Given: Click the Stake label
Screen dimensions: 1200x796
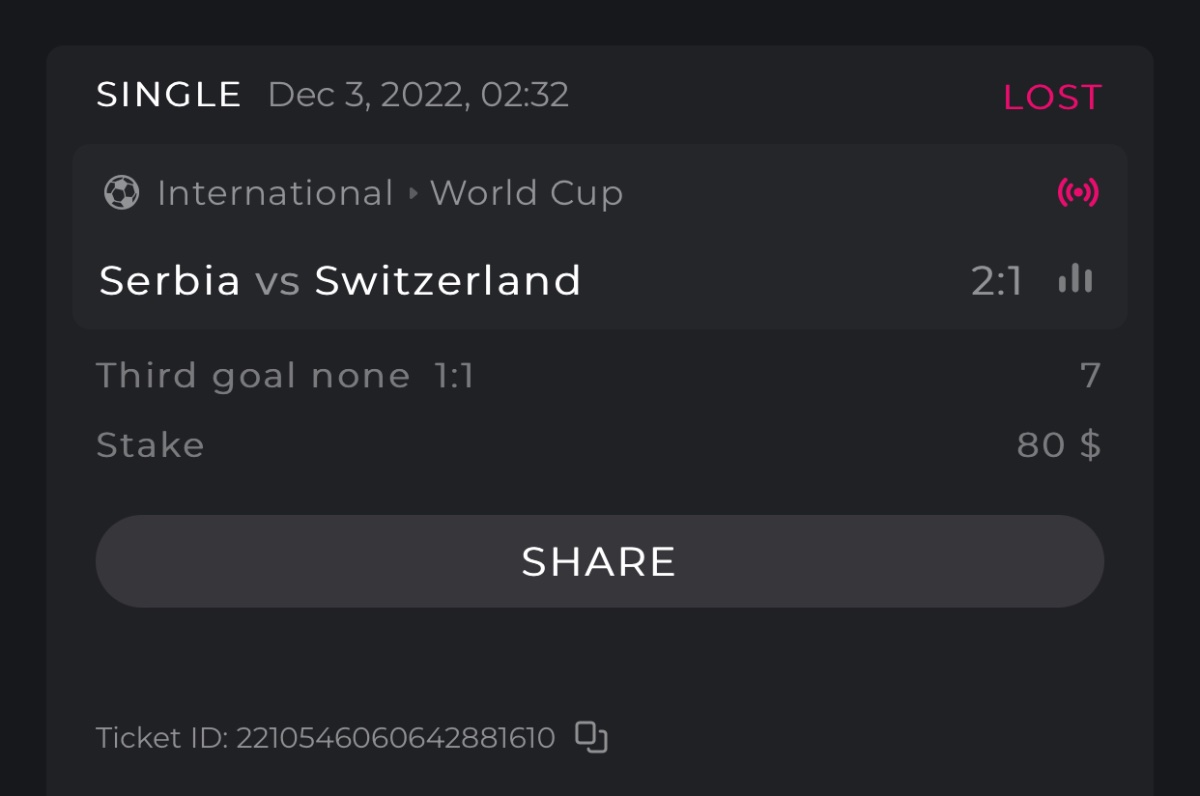Looking at the screenshot, I should point(150,445).
